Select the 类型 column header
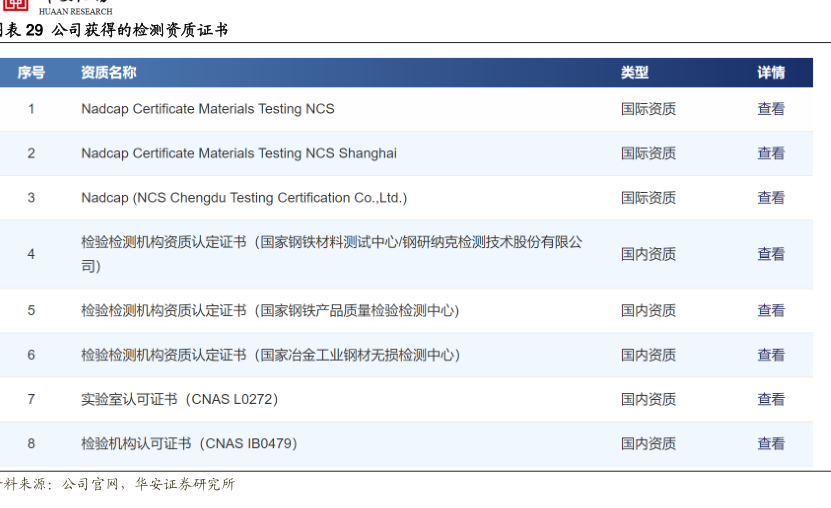The width and height of the screenshot is (831, 508). (634, 72)
